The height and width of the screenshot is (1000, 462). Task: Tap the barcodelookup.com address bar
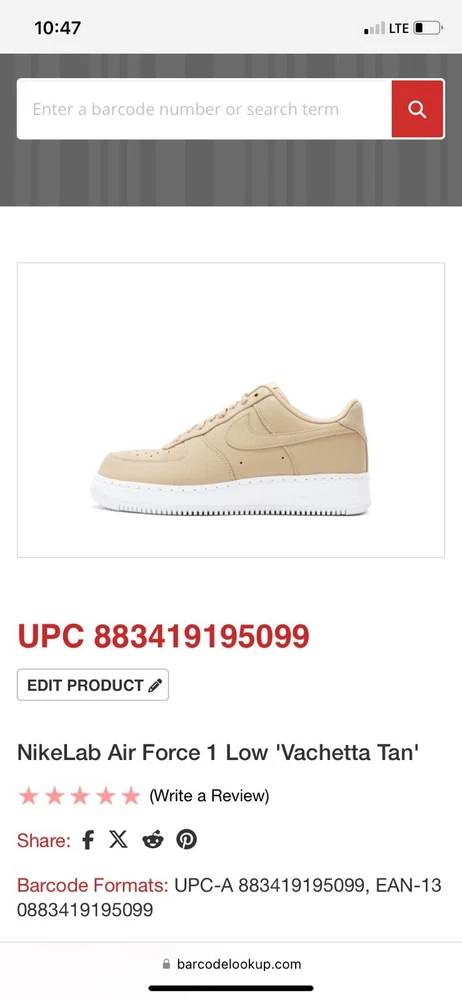pos(231,964)
